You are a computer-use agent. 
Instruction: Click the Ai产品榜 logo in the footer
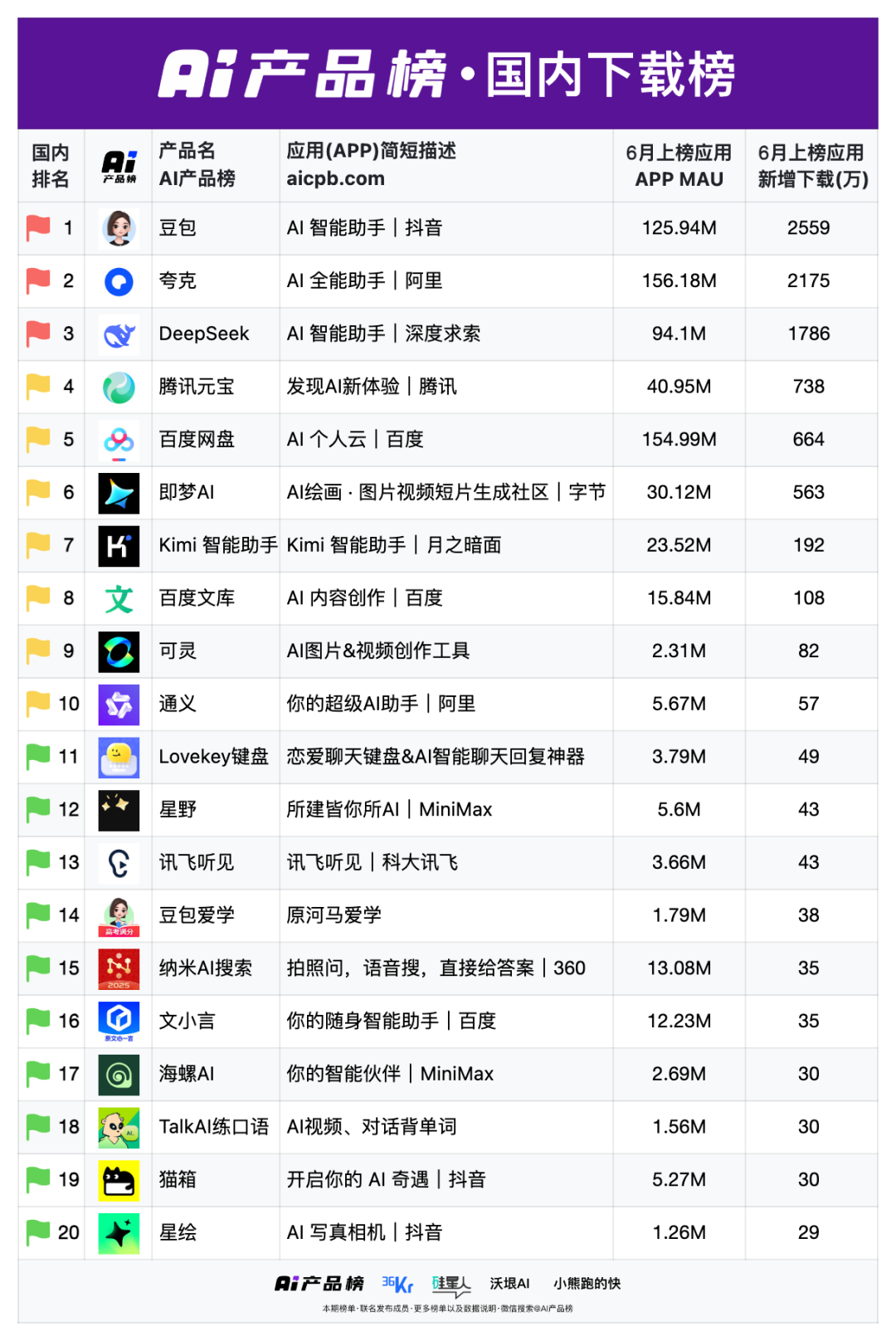click(x=319, y=1284)
